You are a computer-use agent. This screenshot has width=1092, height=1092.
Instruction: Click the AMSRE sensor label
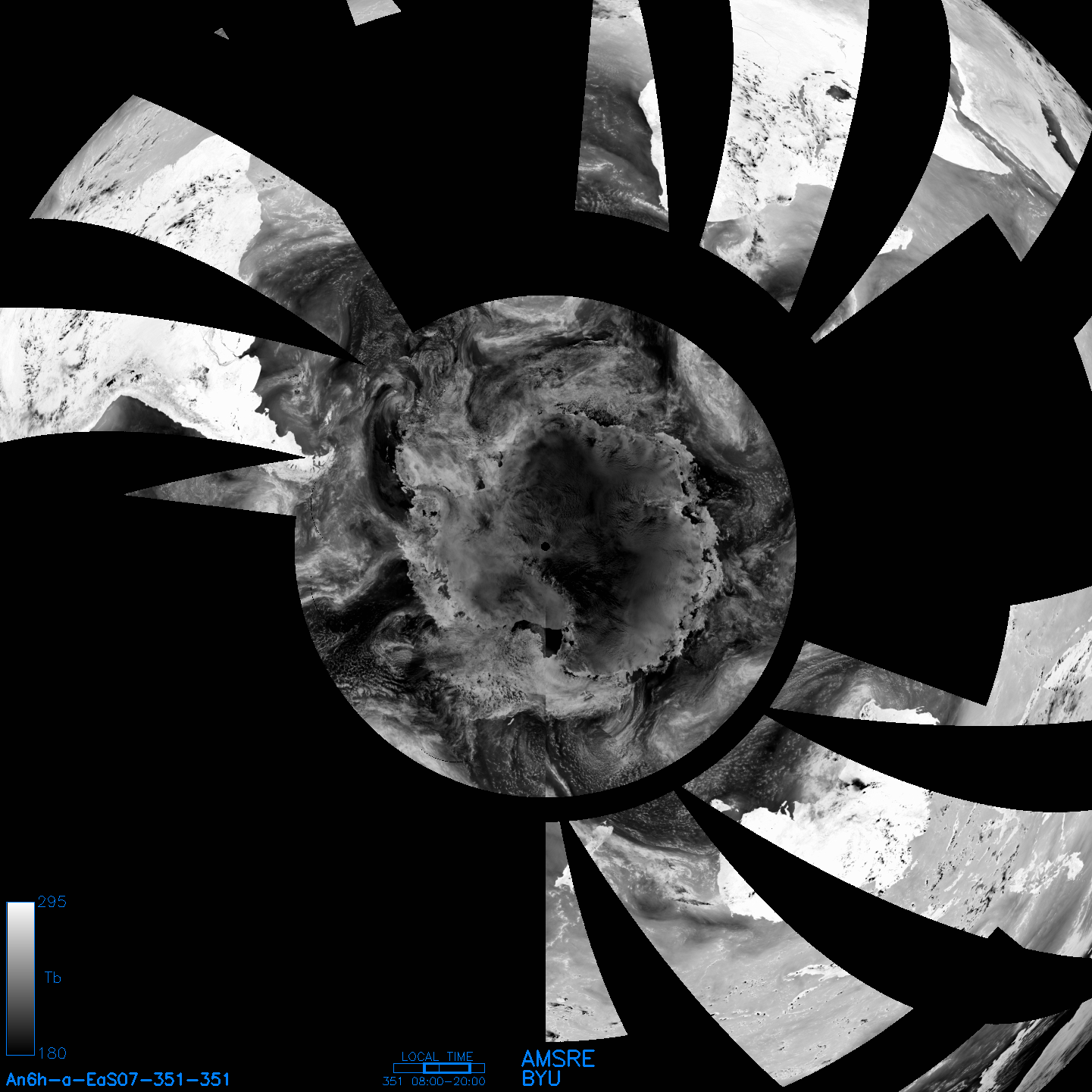pos(559,1059)
